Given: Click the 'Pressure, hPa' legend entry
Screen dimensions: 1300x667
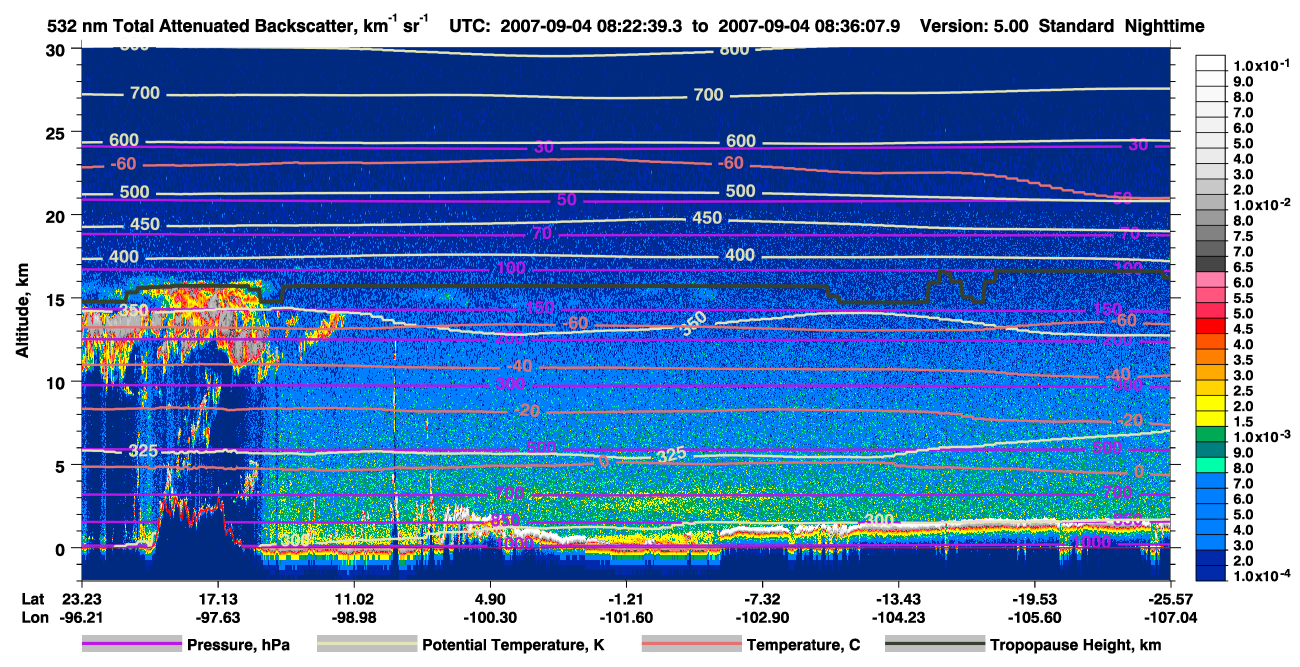Looking at the screenshot, I should (x=238, y=645).
